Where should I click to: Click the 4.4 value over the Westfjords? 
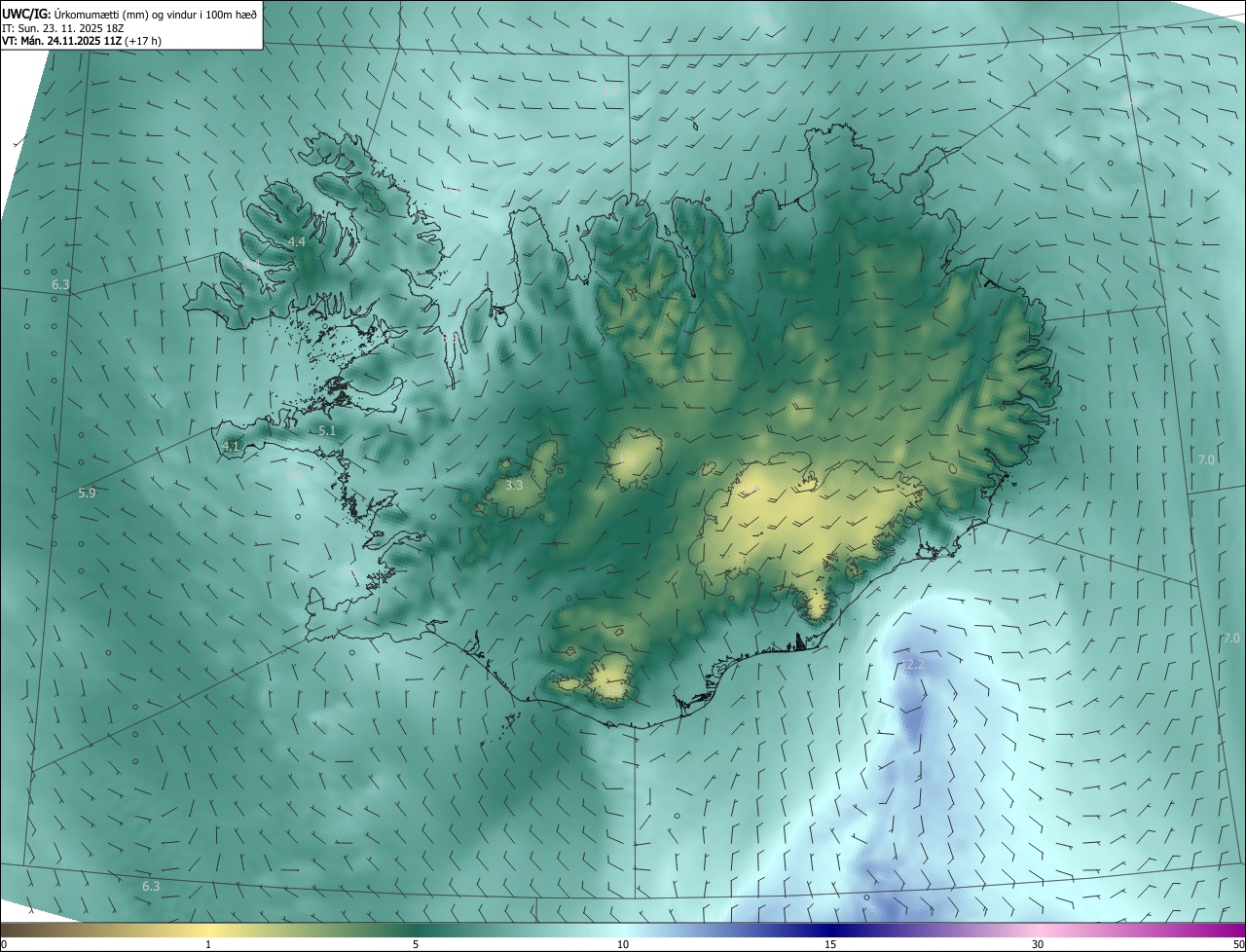tap(297, 241)
